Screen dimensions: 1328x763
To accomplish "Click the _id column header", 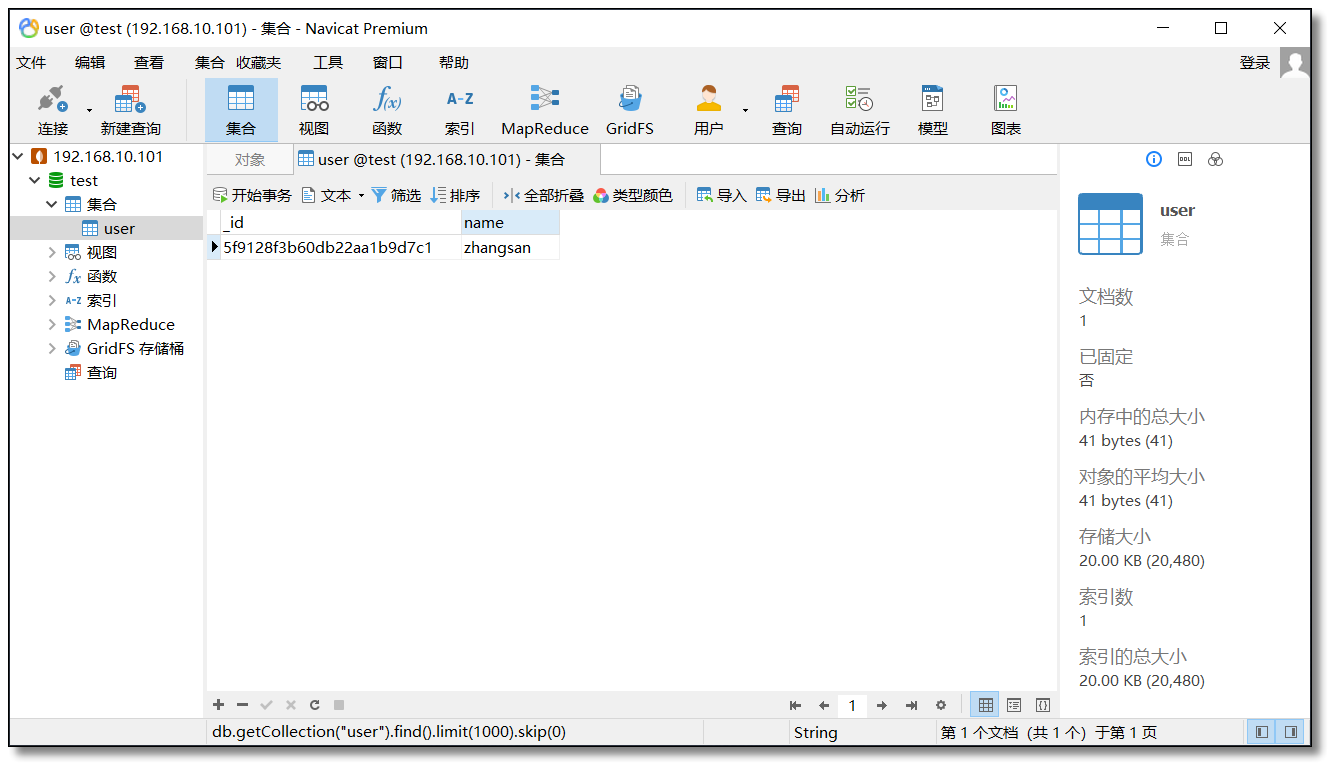I will (340, 223).
